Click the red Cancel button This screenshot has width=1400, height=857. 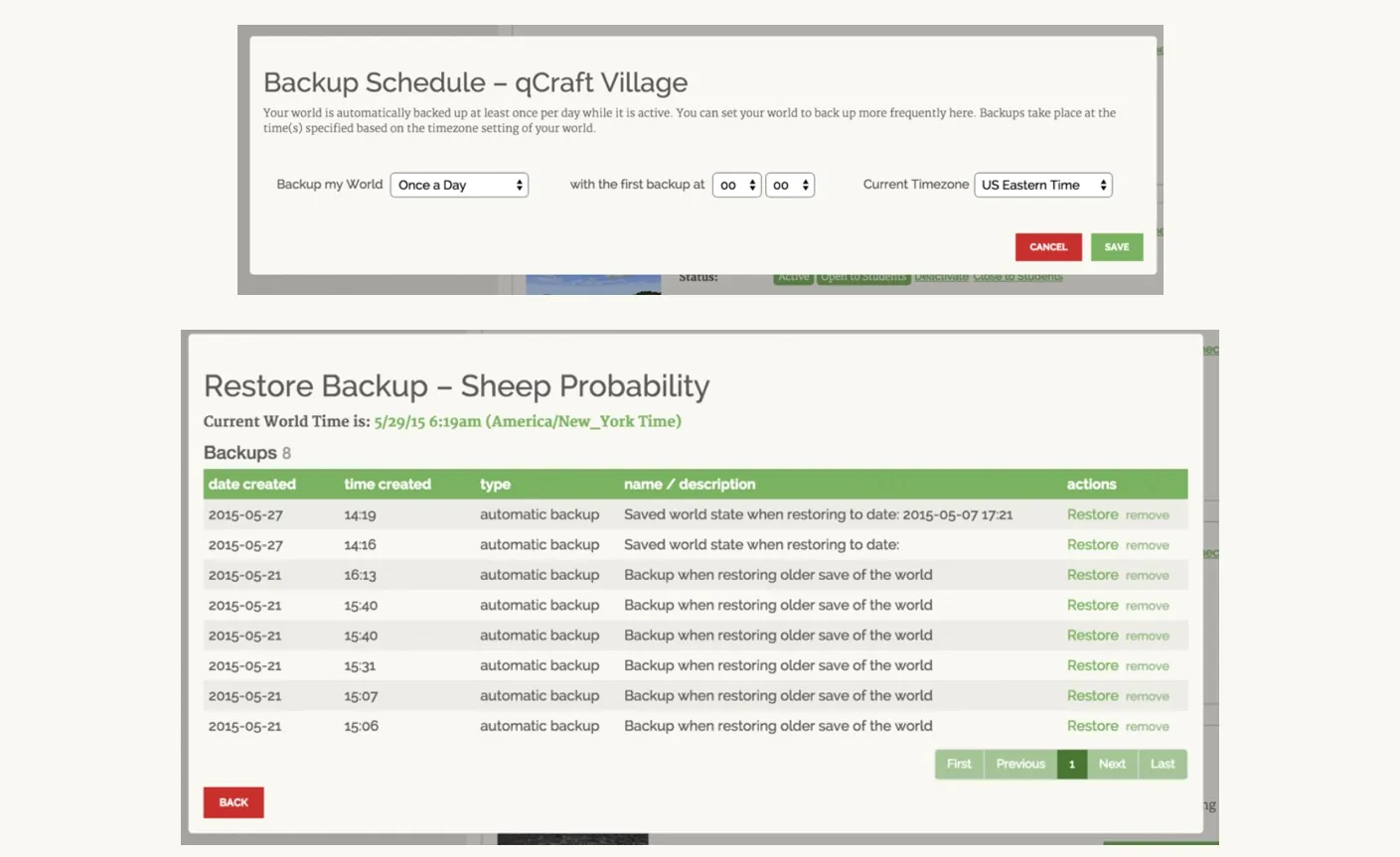(x=1048, y=247)
